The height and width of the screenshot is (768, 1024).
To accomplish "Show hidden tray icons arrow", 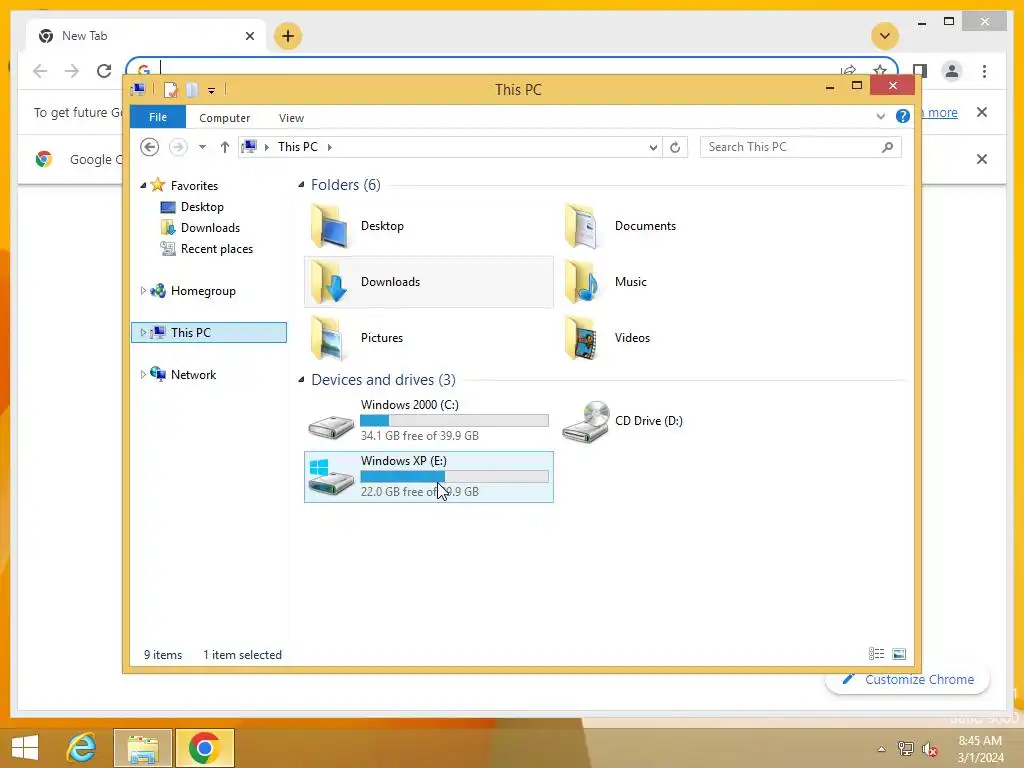I will (x=881, y=749).
